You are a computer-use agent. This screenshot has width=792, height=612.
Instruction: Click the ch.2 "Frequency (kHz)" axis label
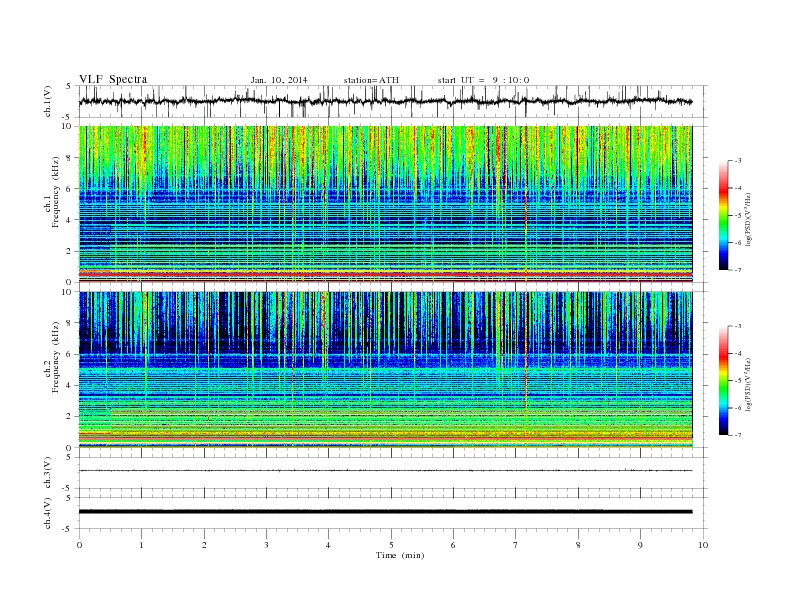click(56, 356)
